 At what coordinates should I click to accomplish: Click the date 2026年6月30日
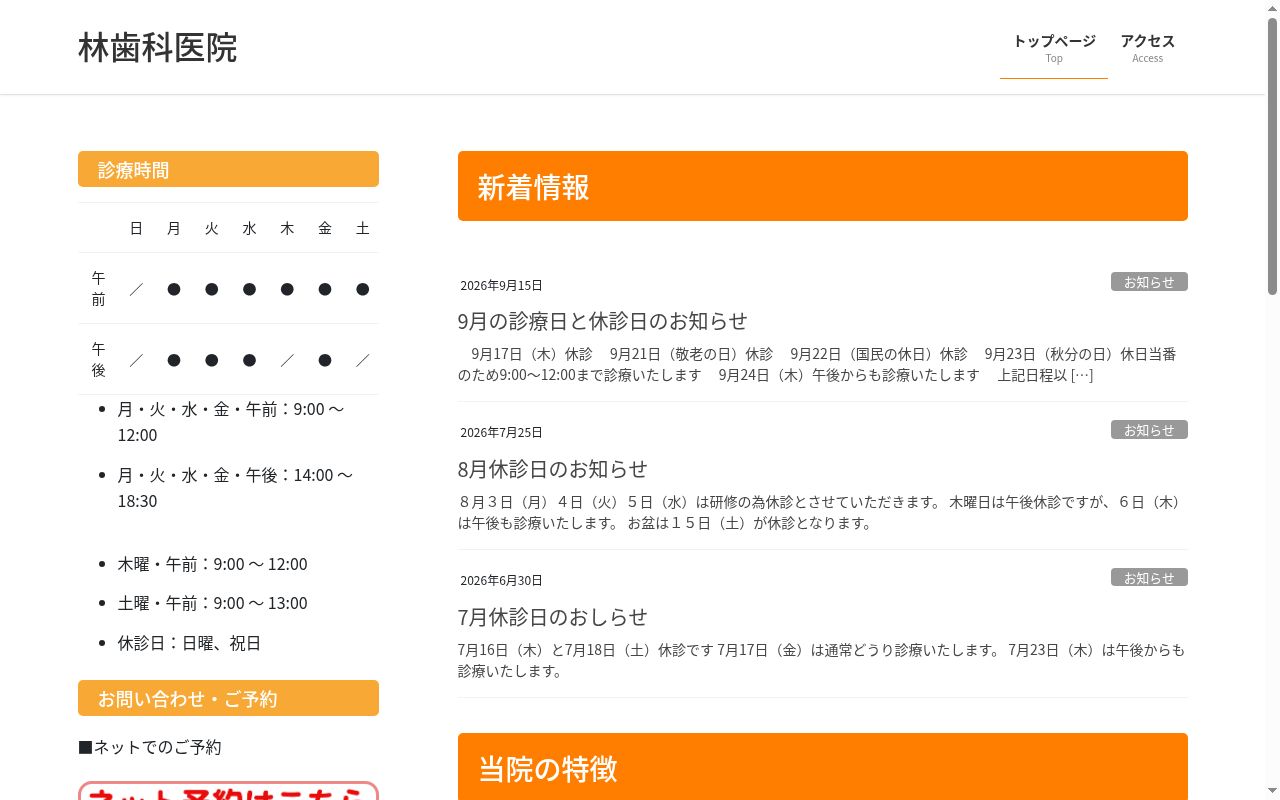pos(501,581)
